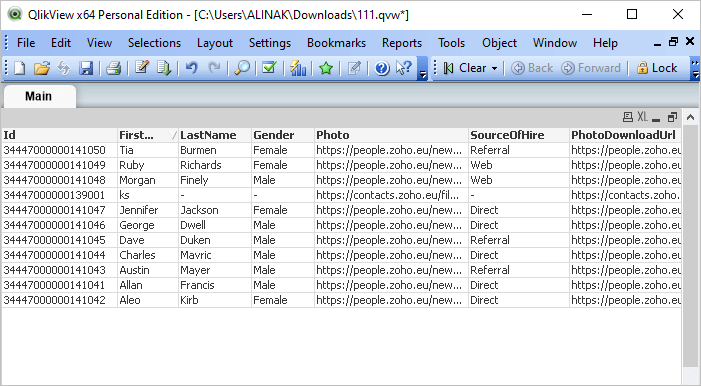
Task: Click the Photo column header
Action: (x=391, y=135)
